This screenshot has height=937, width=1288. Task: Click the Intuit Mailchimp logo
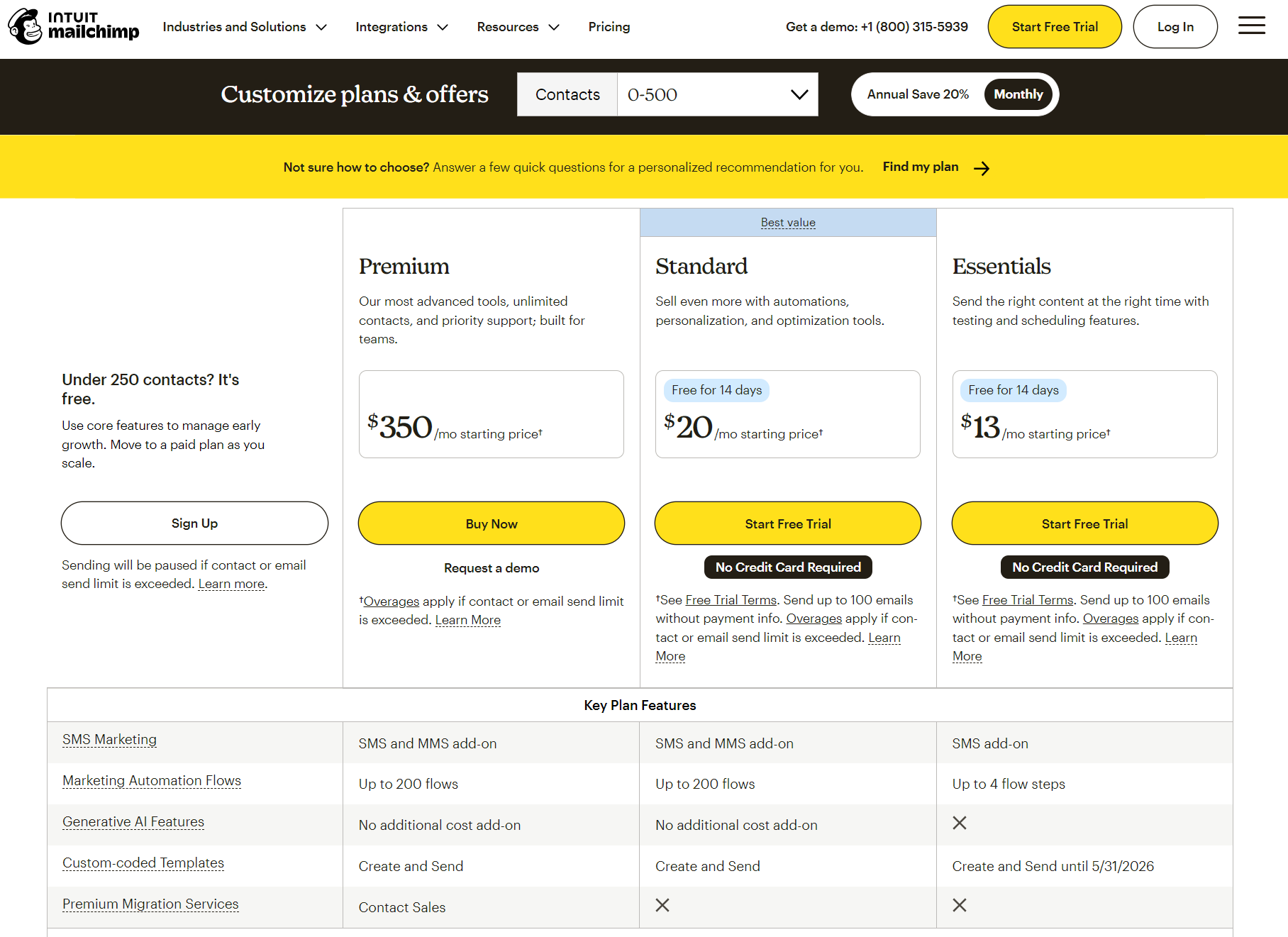[74, 26]
